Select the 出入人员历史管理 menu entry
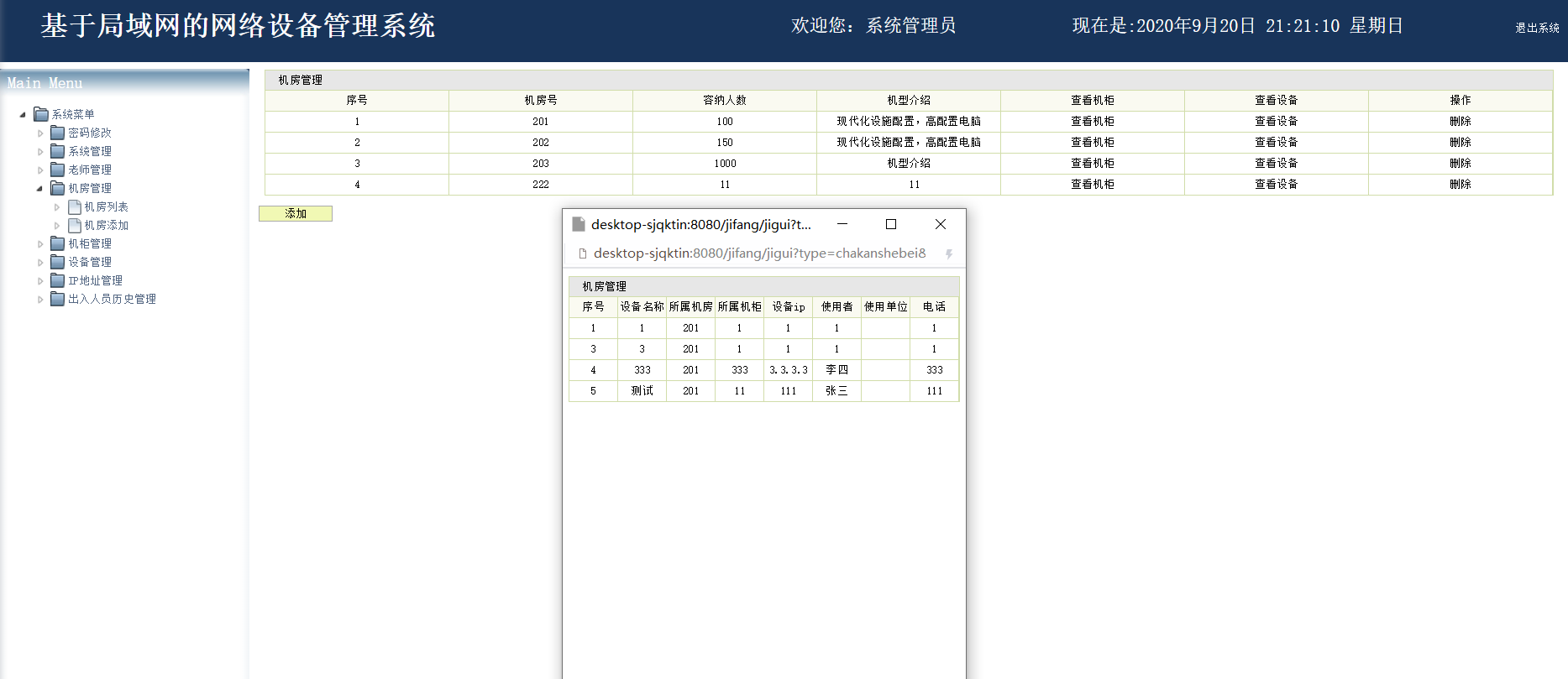This screenshot has width=1568, height=679. [x=112, y=299]
